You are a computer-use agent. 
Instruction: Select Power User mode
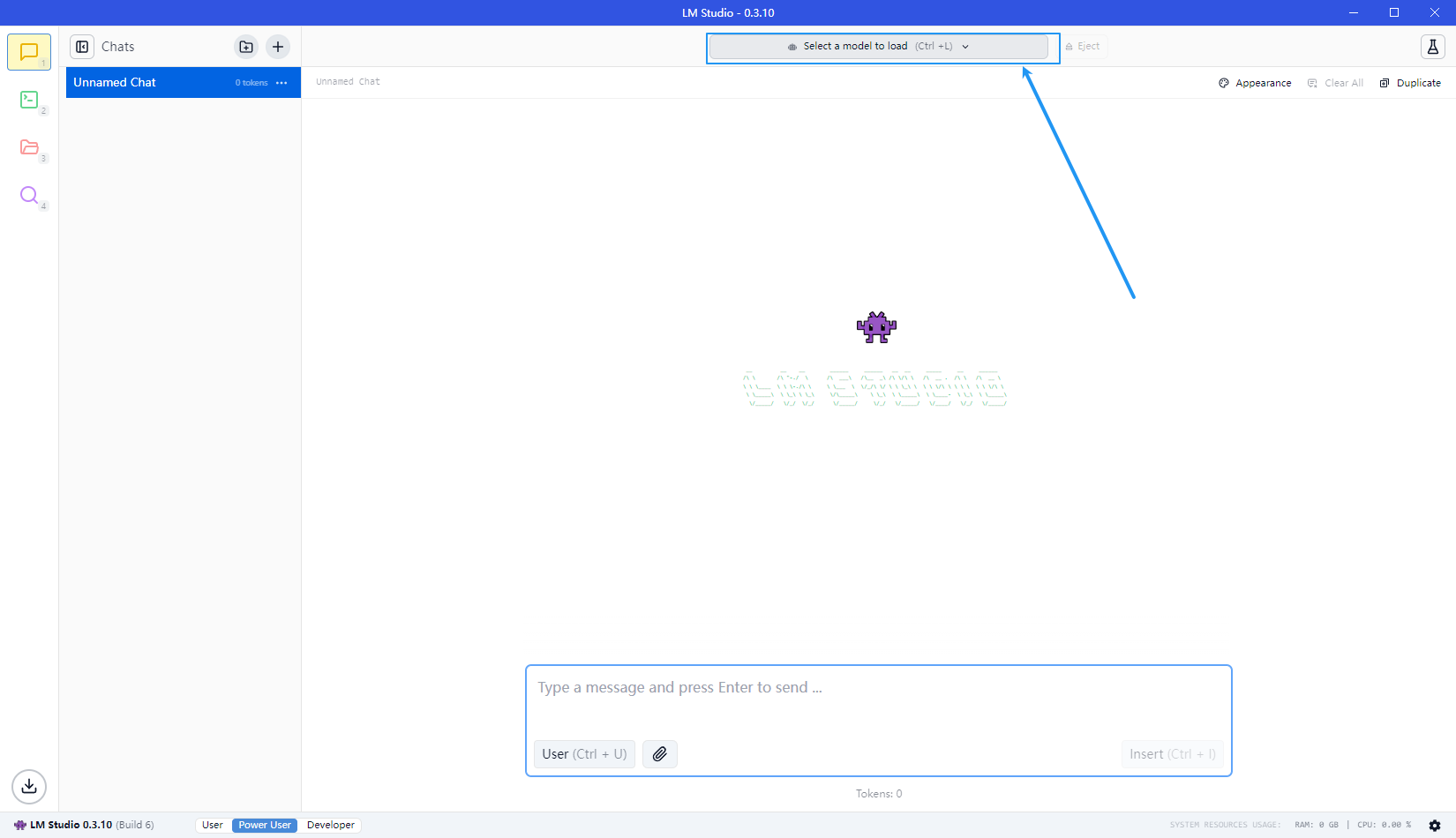pyautogui.click(x=265, y=826)
